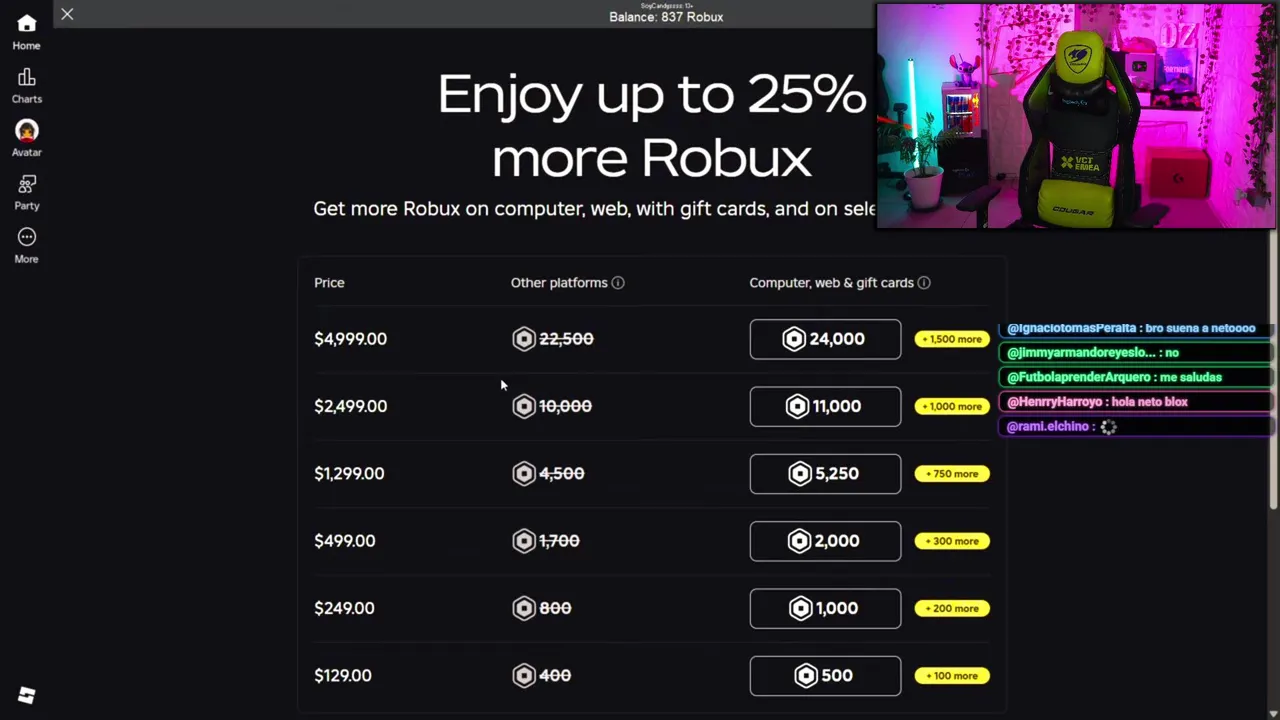Show info for Computer, web & gift cards
The width and height of the screenshot is (1280, 720).
(924, 283)
